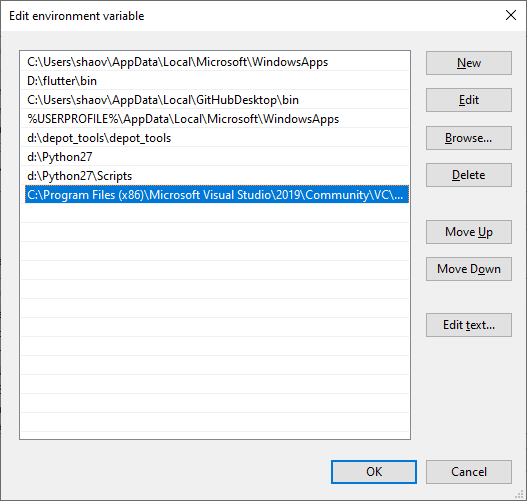This screenshot has height=501, width=527.
Task: Click the resize grip in the dialog corner
Action: coord(520,494)
